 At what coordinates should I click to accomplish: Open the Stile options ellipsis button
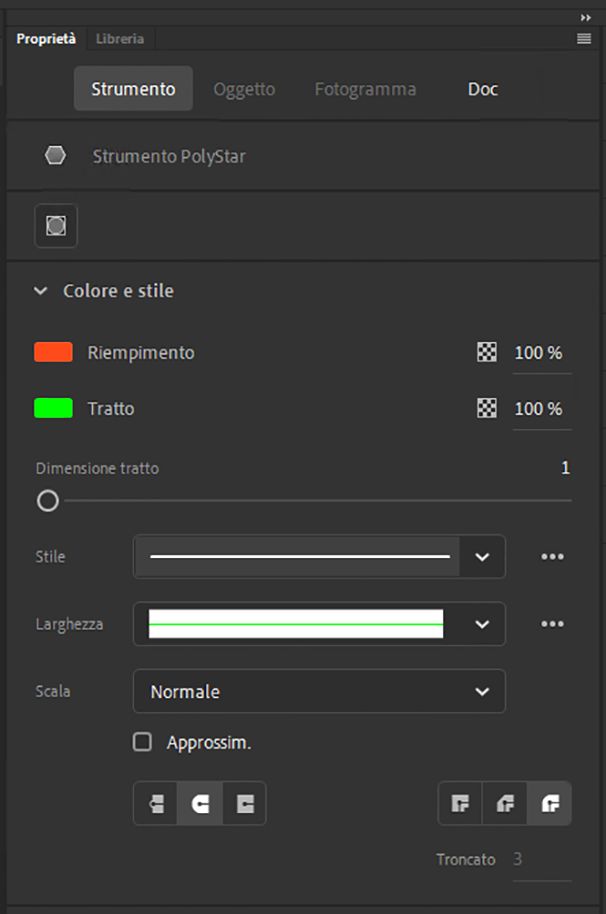(552, 557)
